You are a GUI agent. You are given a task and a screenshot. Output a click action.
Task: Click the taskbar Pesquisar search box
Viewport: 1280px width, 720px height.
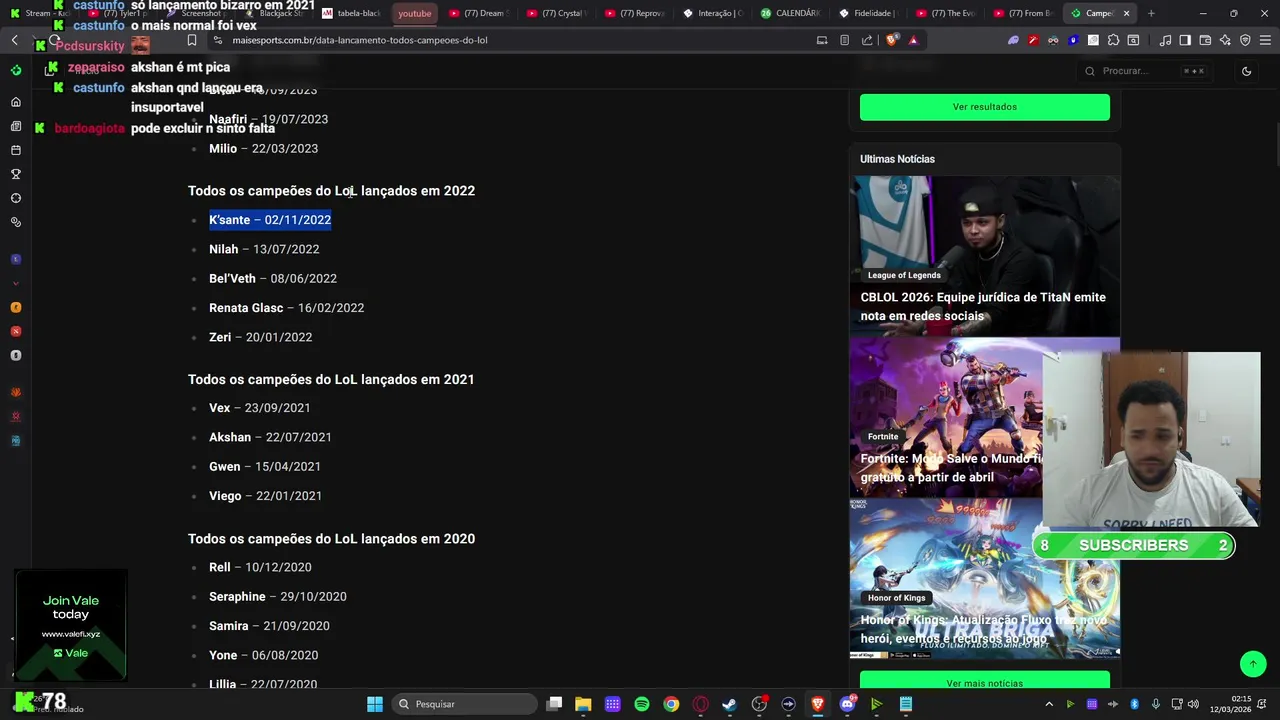[x=465, y=704]
